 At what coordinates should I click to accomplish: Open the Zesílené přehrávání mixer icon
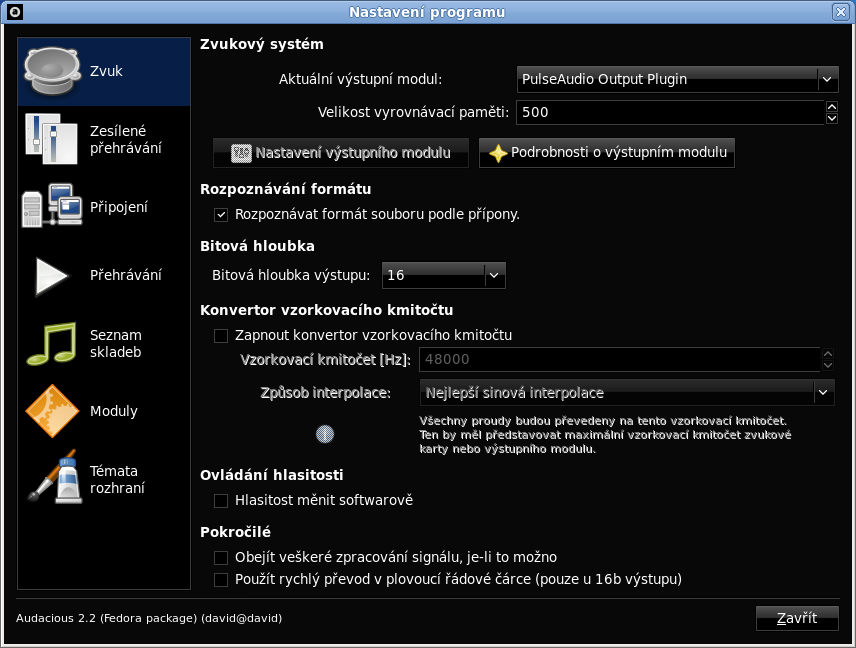click(x=52, y=139)
